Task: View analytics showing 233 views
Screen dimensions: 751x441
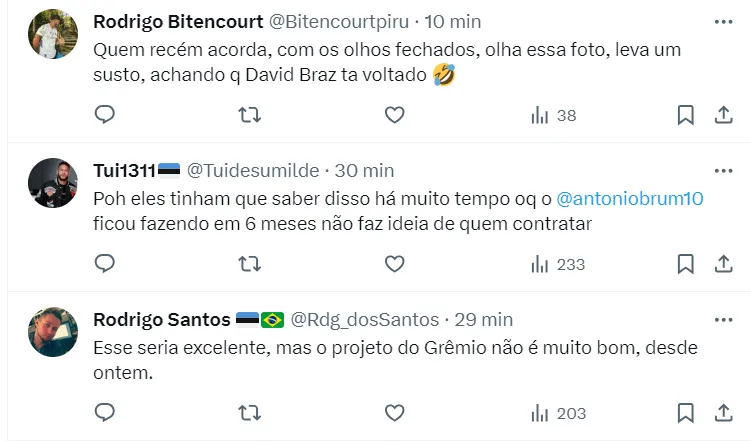Action: coord(558,263)
